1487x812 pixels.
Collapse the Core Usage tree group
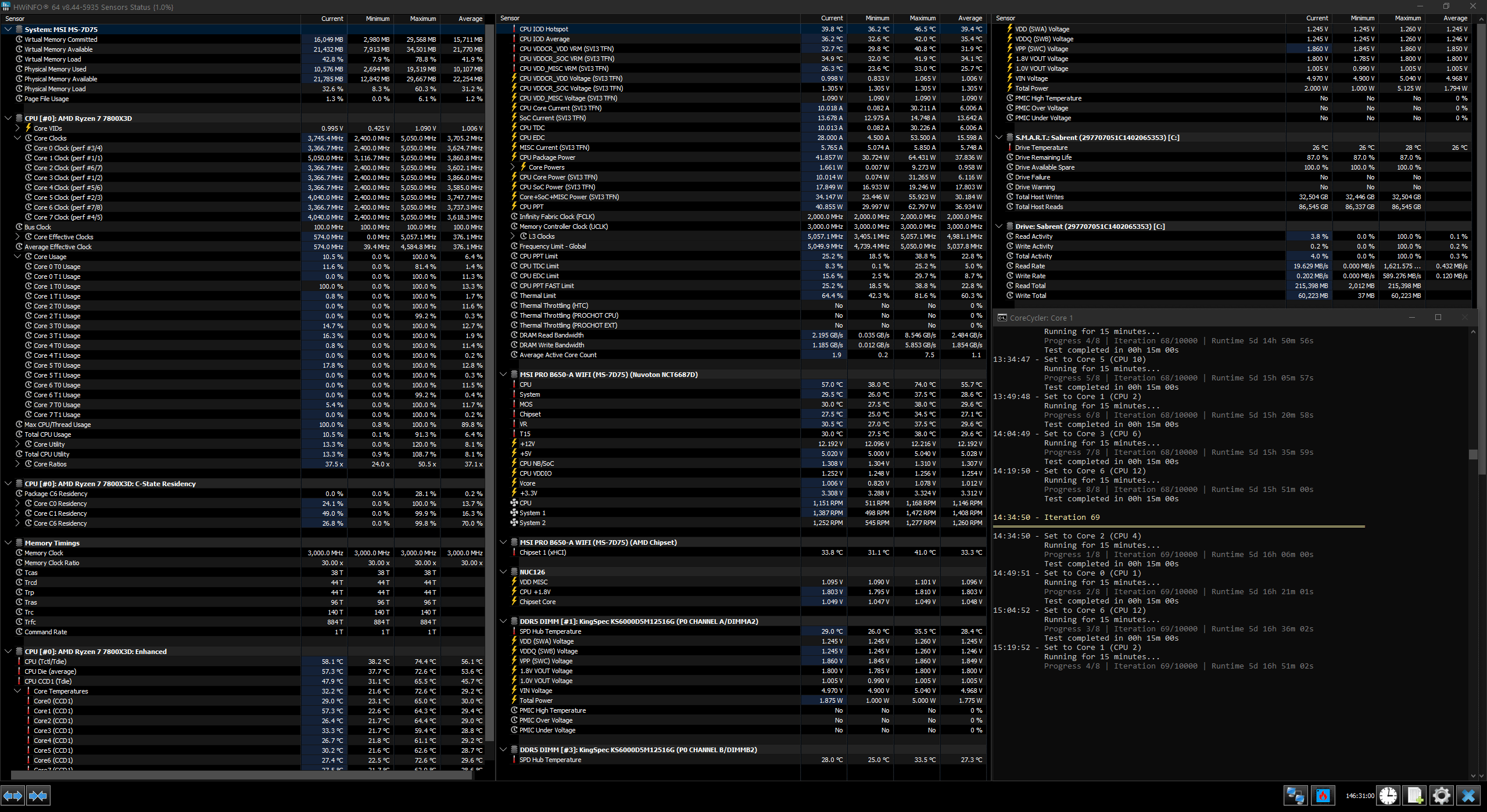[x=17, y=257]
